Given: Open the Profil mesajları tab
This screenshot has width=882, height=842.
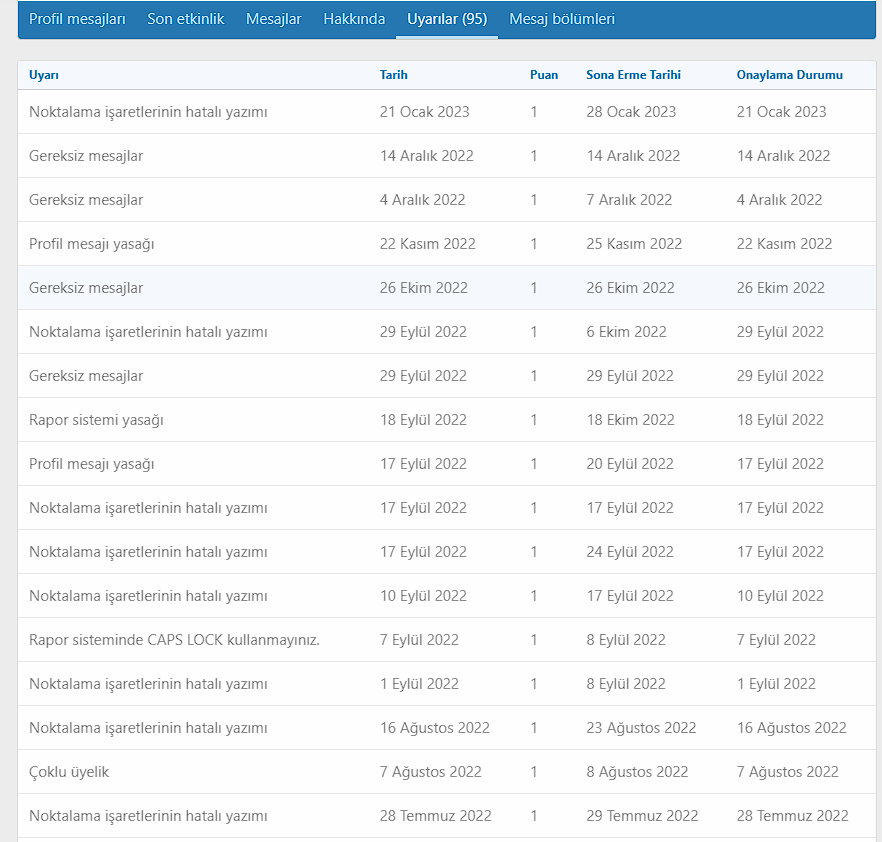Looking at the screenshot, I should pos(77,19).
